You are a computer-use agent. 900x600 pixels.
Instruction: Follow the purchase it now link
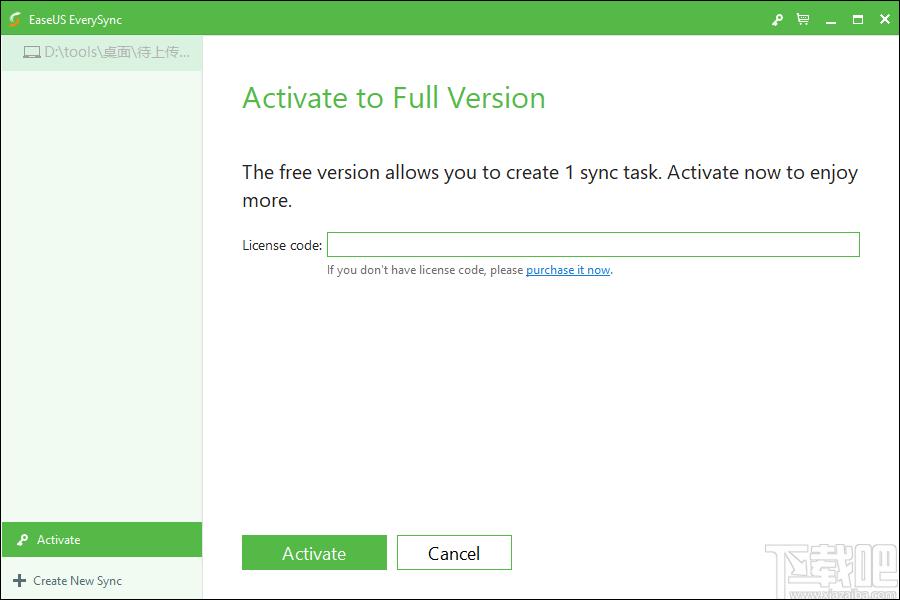click(568, 270)
